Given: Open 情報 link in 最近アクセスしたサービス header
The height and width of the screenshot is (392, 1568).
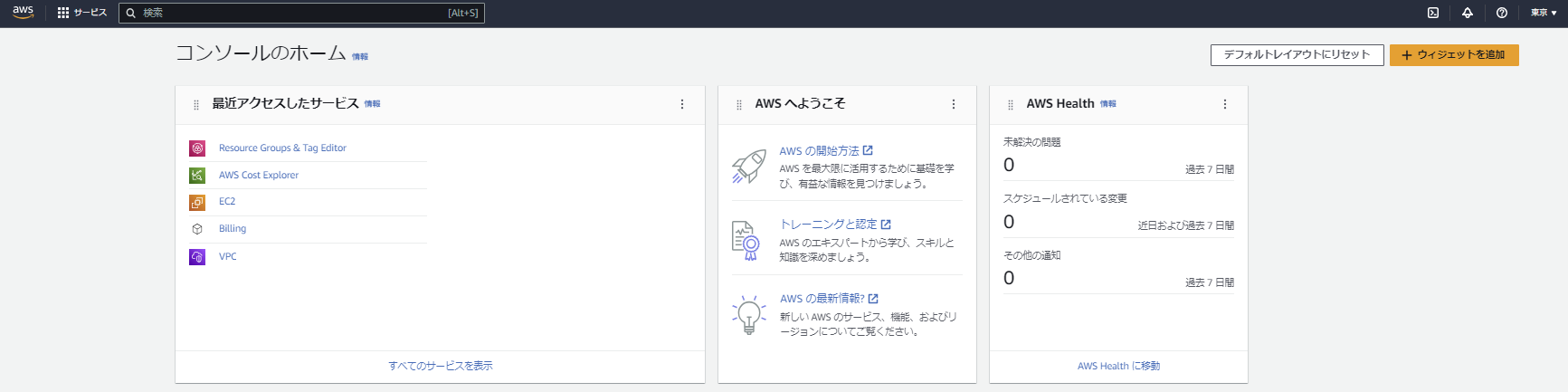Looking at the screenshot, I should (373, 104).
